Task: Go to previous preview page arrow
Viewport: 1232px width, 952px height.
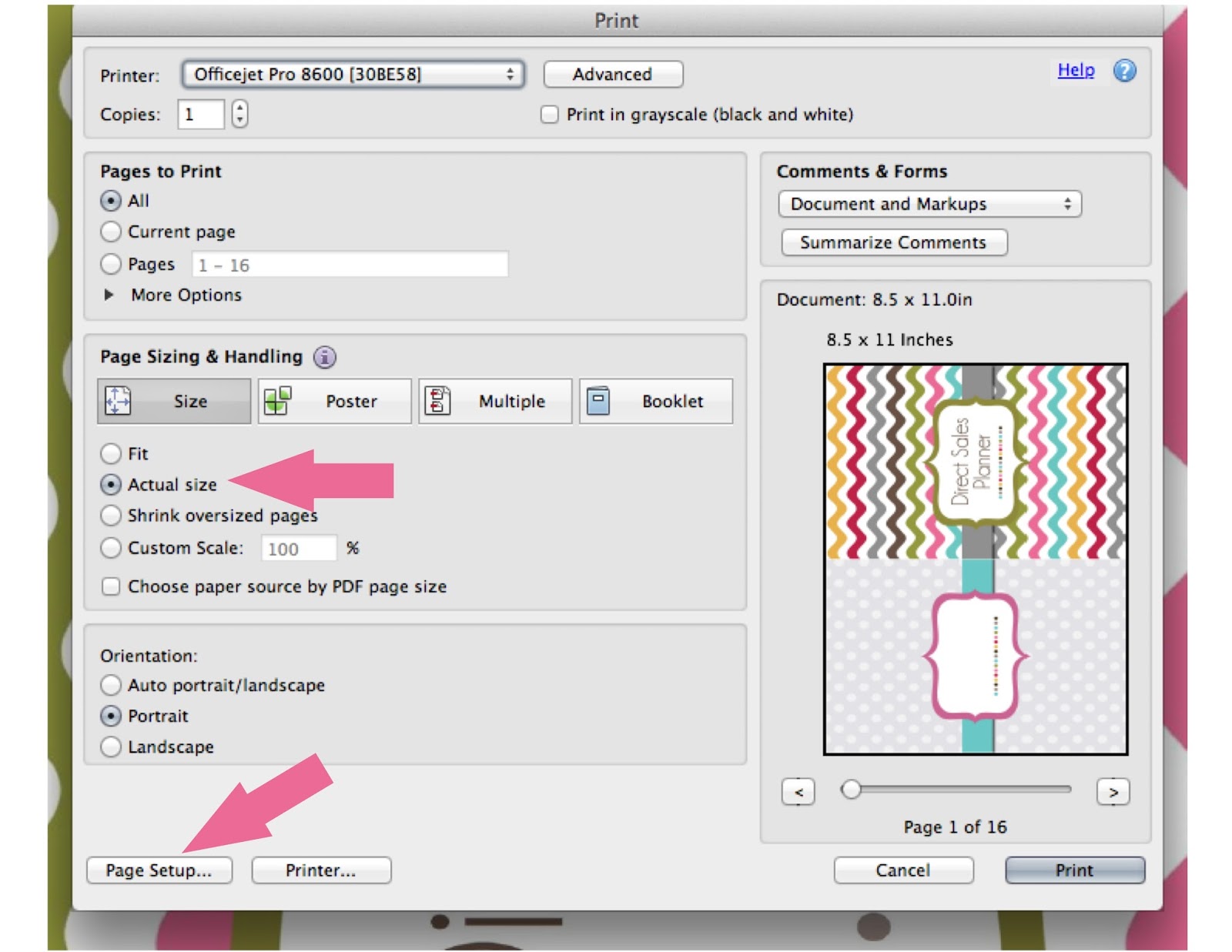Action: point(798,792)
